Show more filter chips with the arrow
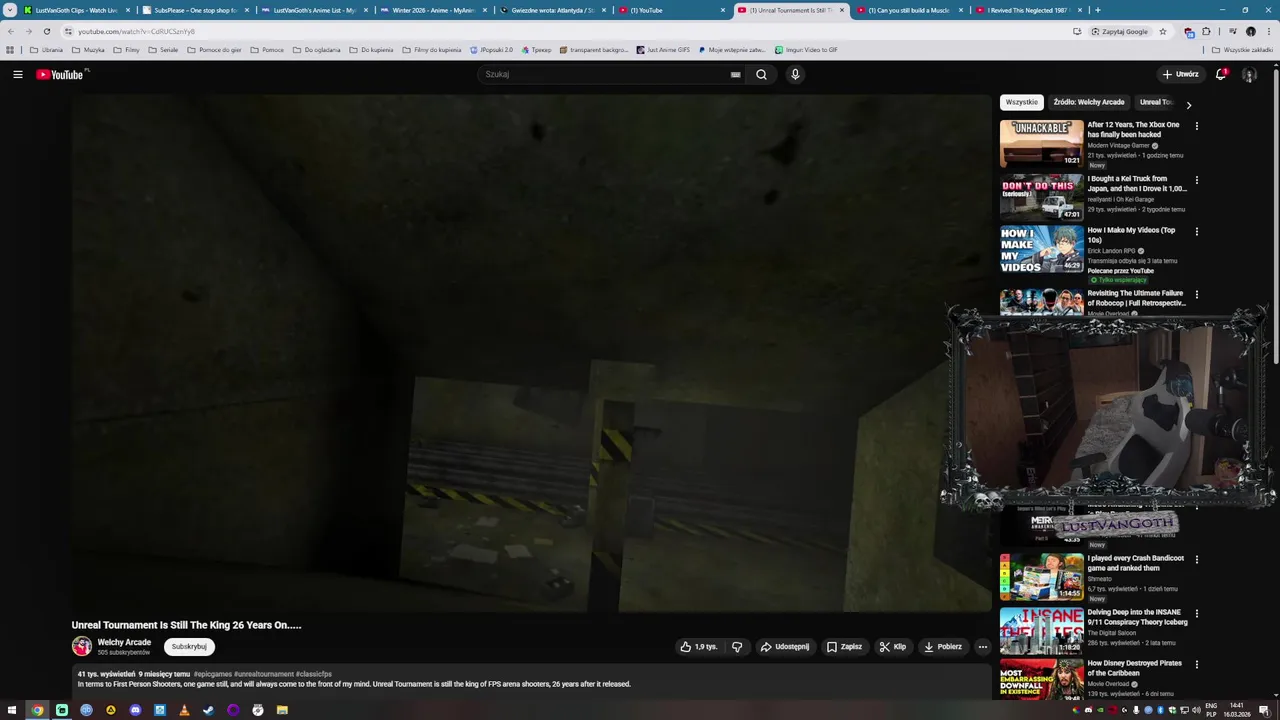Viewport: 1280px width, 720px height. pos(1188,103)
